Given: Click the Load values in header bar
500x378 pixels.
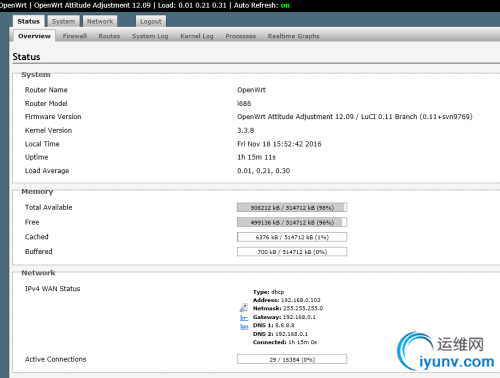Looking at the screenshot, I should coord(192,5).
